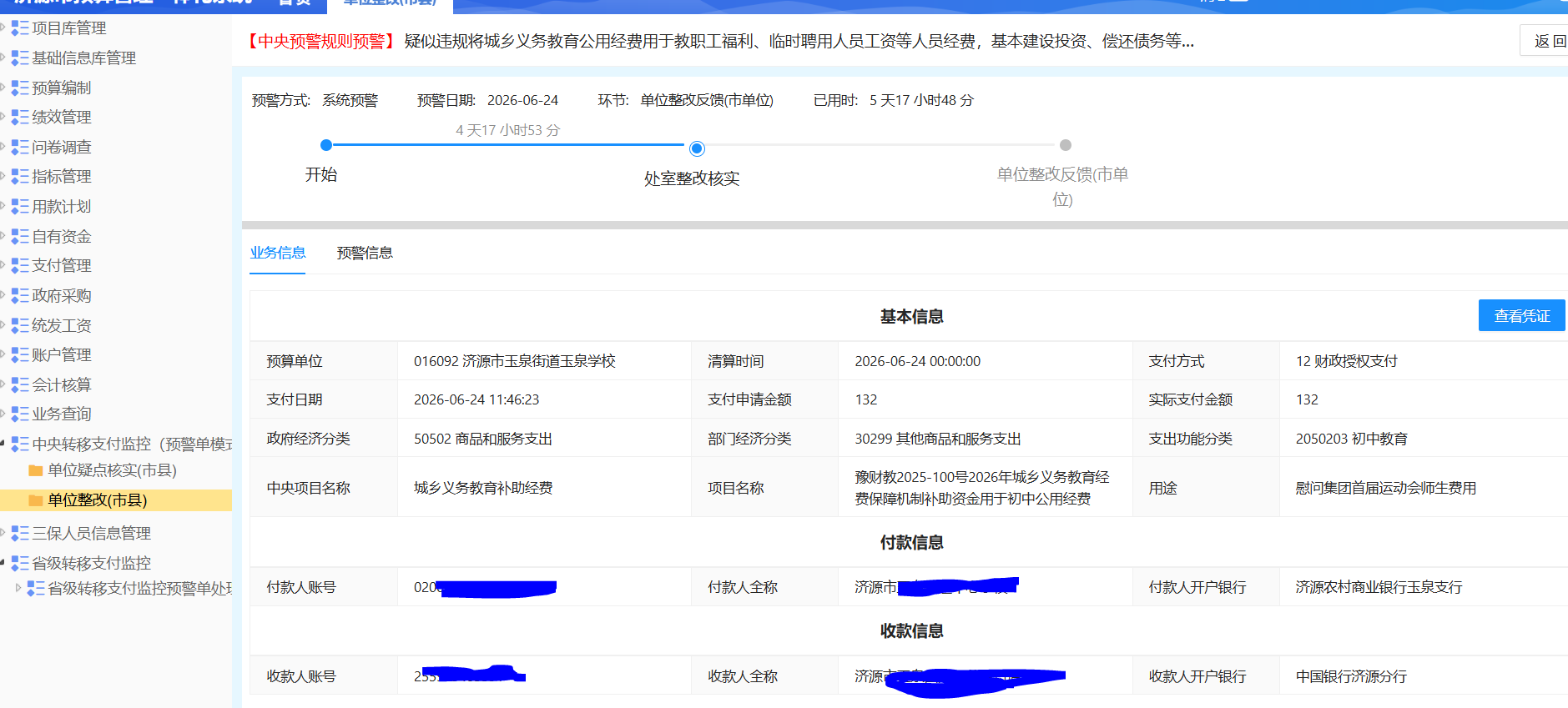
Task: Expand the 省级转移支付监控预警单处理 node arrow
Action: click(18, 588)
